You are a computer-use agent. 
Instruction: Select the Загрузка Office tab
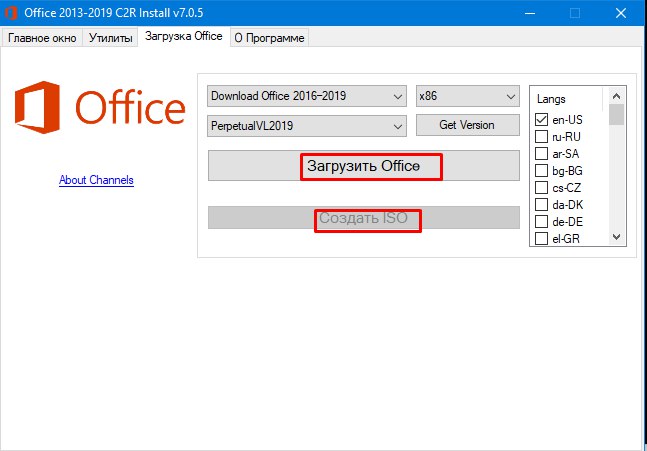(x=183, y=36)
